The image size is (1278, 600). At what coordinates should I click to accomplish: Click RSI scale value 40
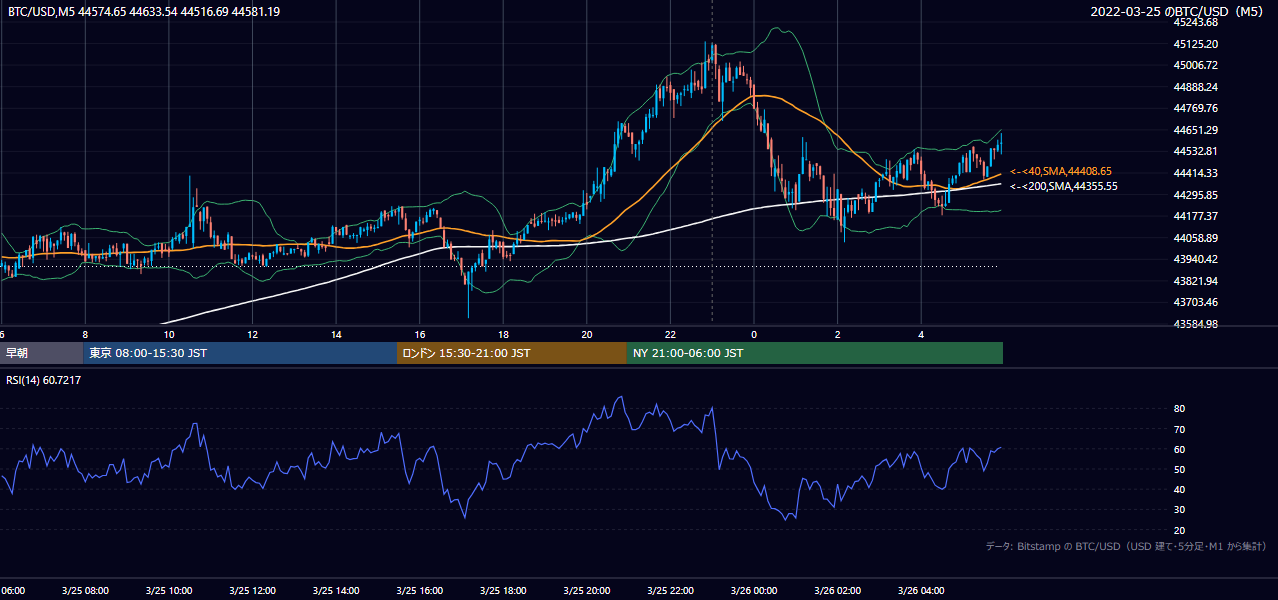(x=1179, y=490)
